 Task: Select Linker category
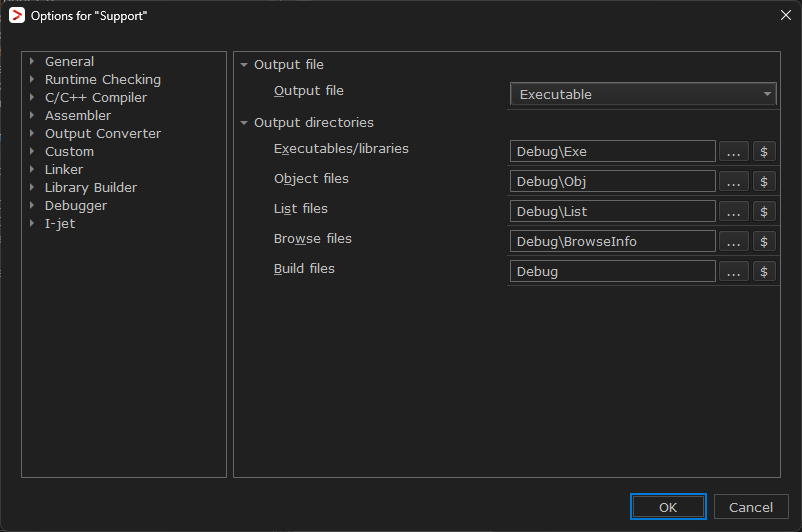63,169
